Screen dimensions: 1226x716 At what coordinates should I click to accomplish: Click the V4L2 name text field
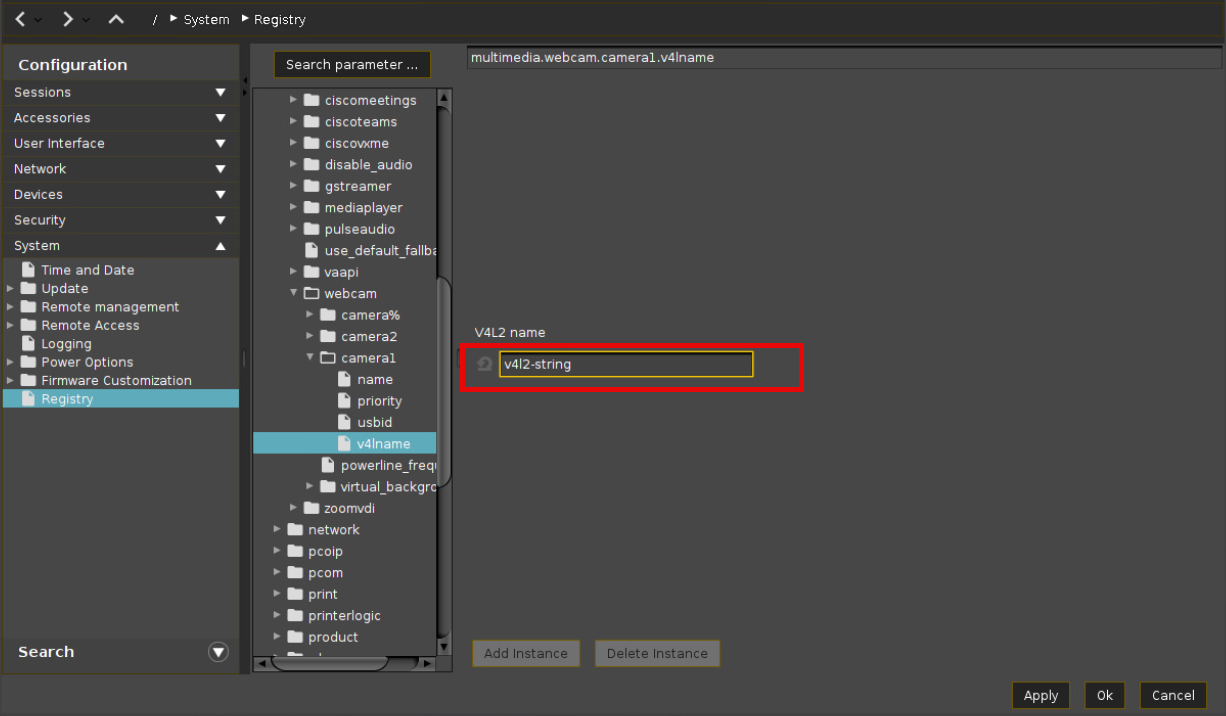coord(625,365)
